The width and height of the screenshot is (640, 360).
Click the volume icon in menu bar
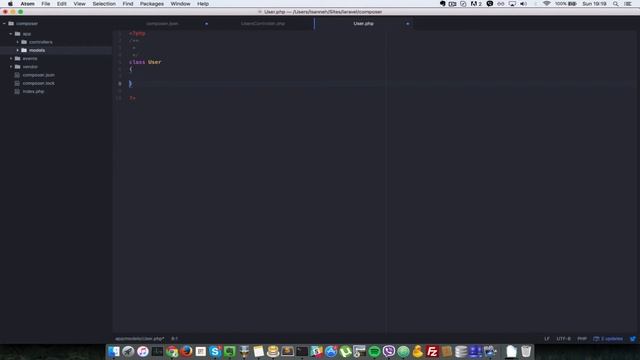click(523, 4)
